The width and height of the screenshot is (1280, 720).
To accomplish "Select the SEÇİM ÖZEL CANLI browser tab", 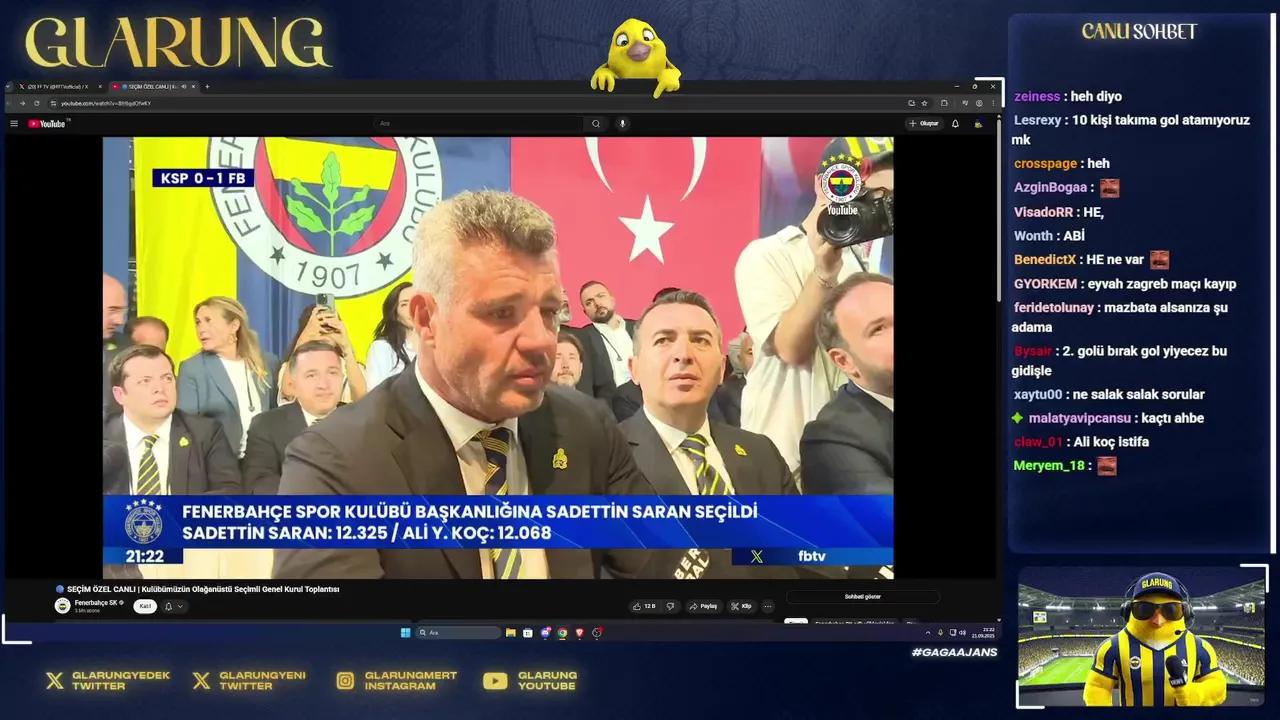I will [154, 87].
